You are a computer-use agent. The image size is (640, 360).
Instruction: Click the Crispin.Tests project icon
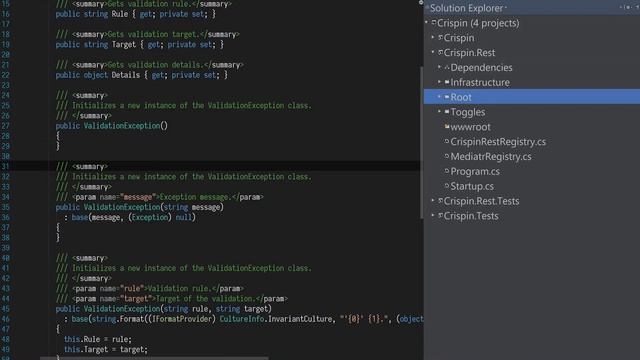click(x=440, y=216)
